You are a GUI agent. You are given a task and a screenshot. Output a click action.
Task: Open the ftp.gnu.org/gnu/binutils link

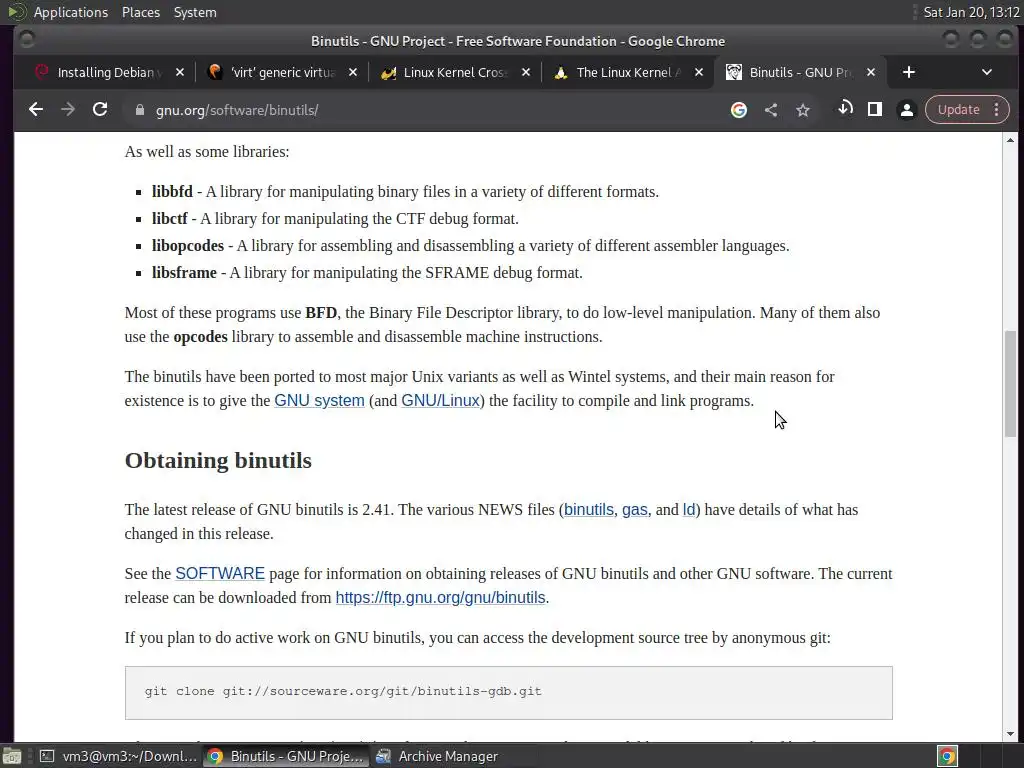pyautogui.click(x=440, y=598)
